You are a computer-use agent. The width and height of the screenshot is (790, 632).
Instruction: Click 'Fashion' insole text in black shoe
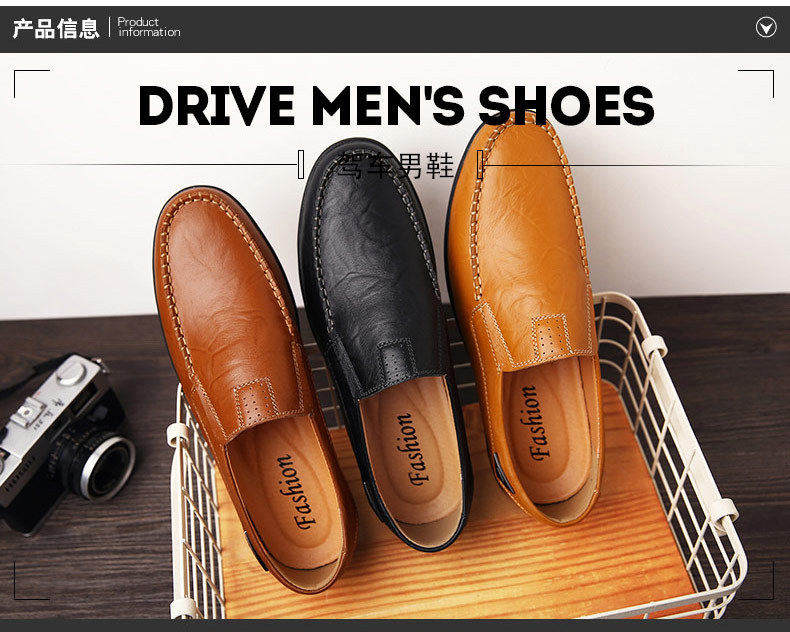(x=413, y=449)
